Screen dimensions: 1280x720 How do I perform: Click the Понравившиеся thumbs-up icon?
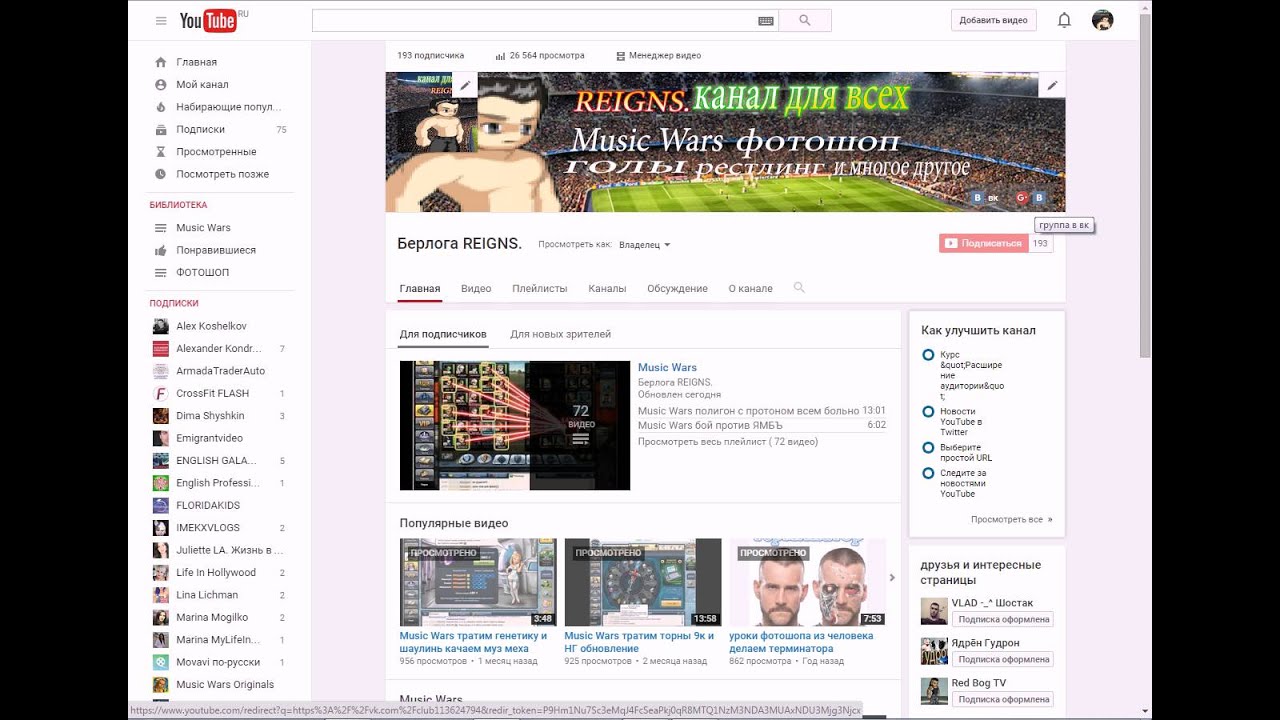(160, 250)
